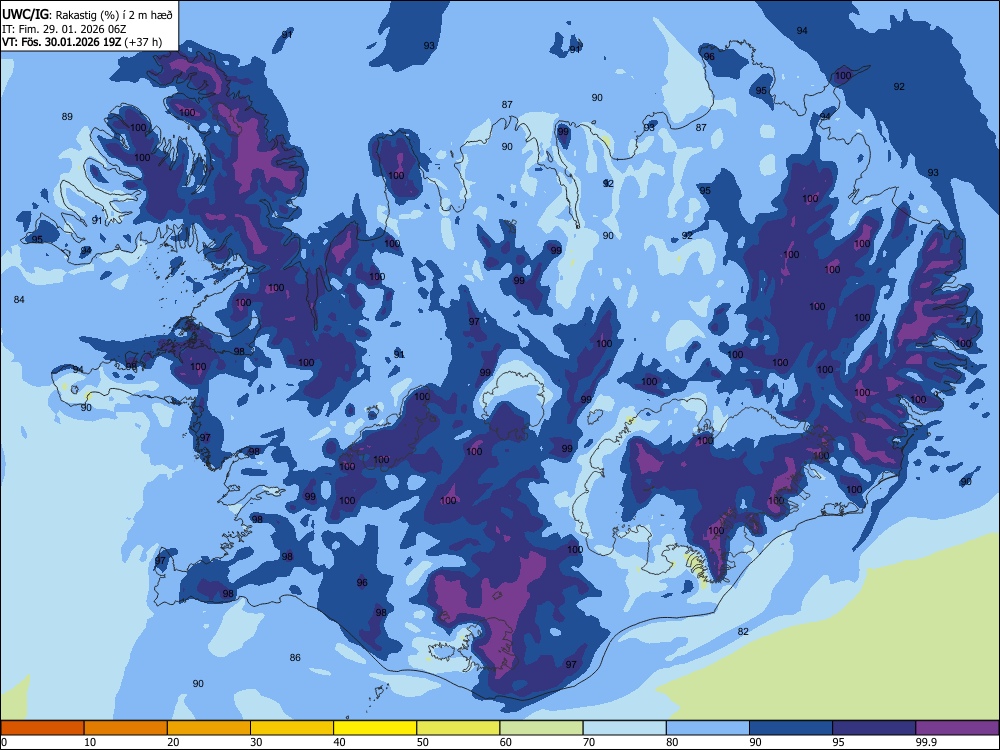Click the humidity value "84" on the map
This screenshot has width=1000, height=750.
(x=19, y=300)
